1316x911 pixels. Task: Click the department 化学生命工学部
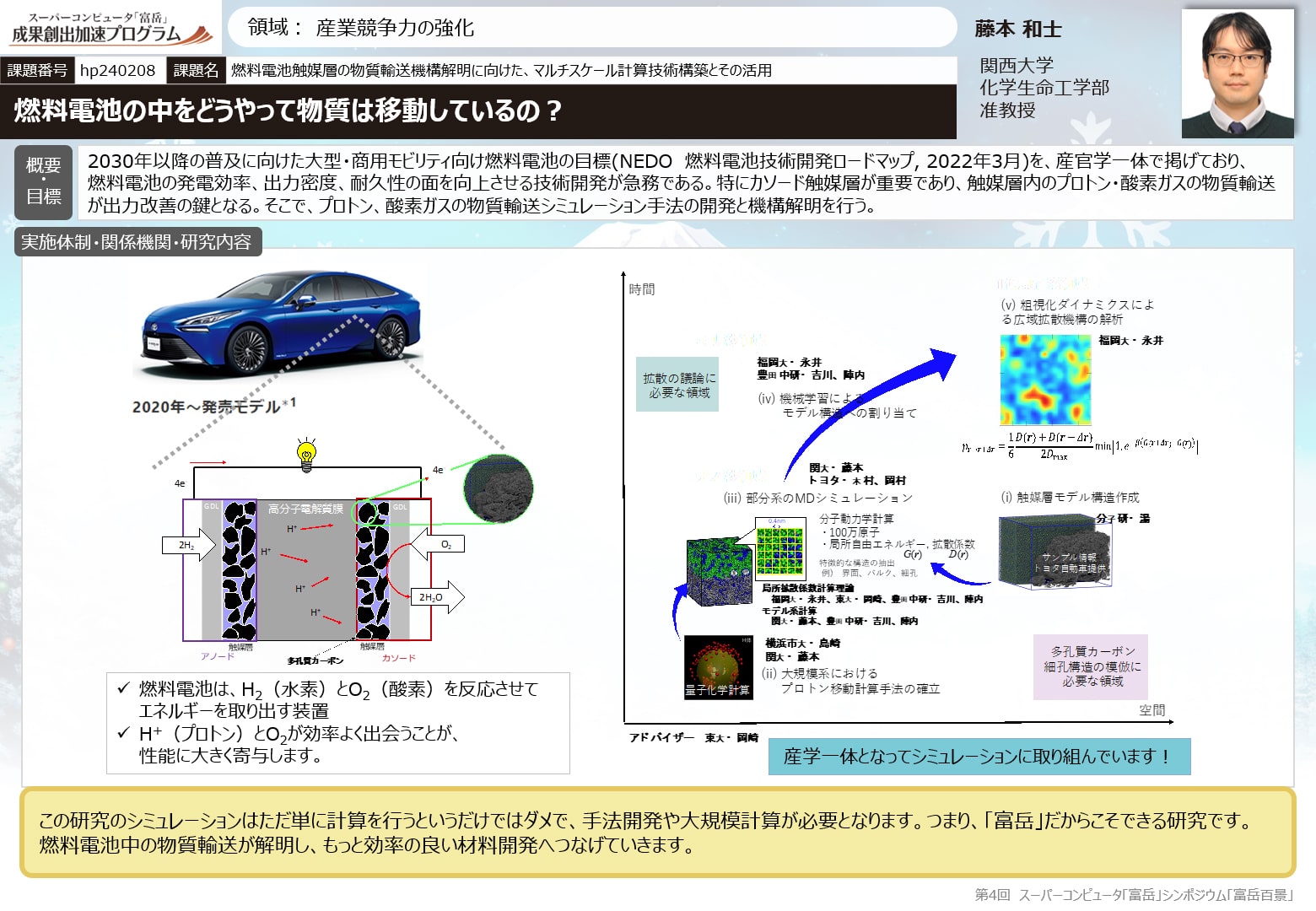(x=1044, y=87)
